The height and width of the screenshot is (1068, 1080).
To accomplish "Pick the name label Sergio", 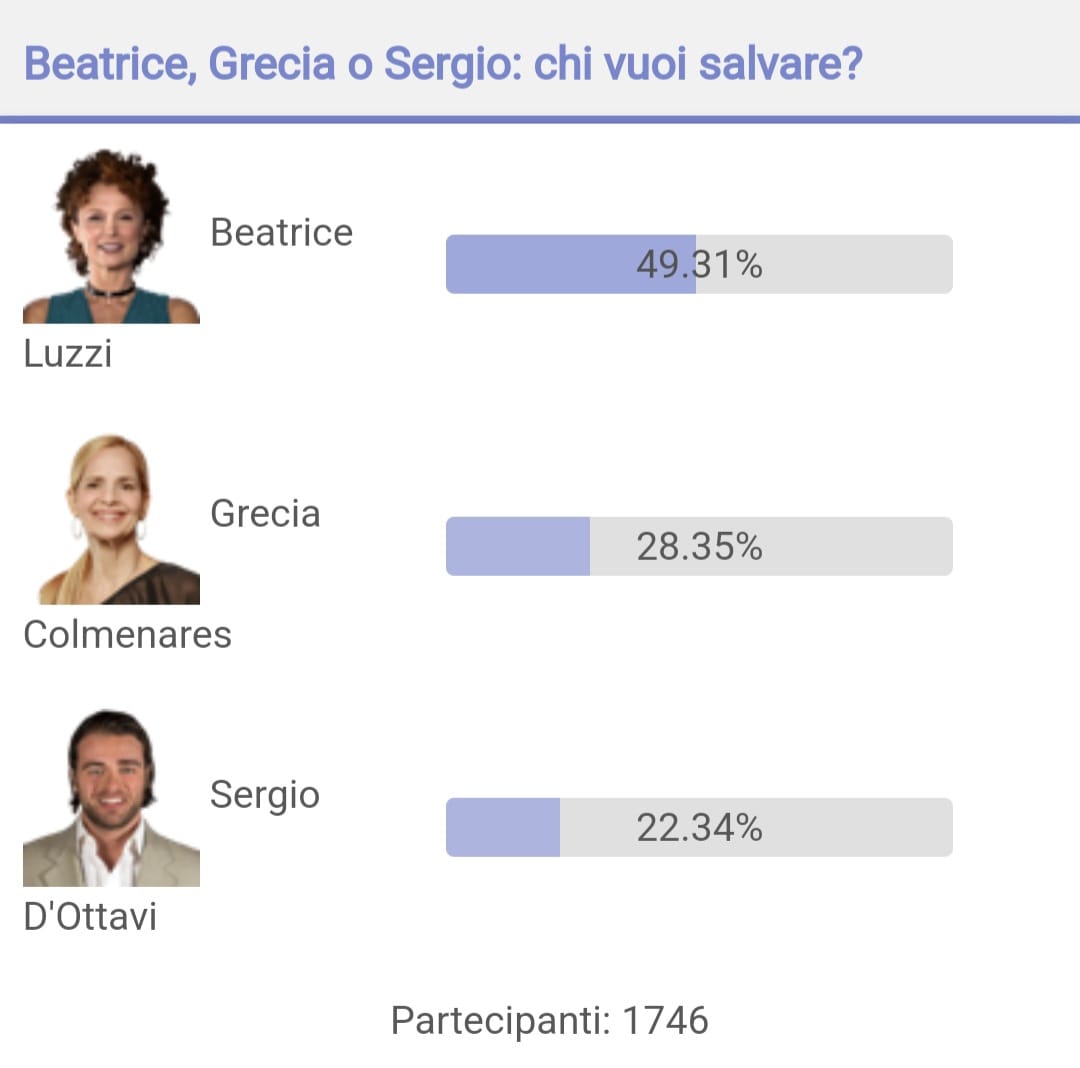I will click(264, 796).
